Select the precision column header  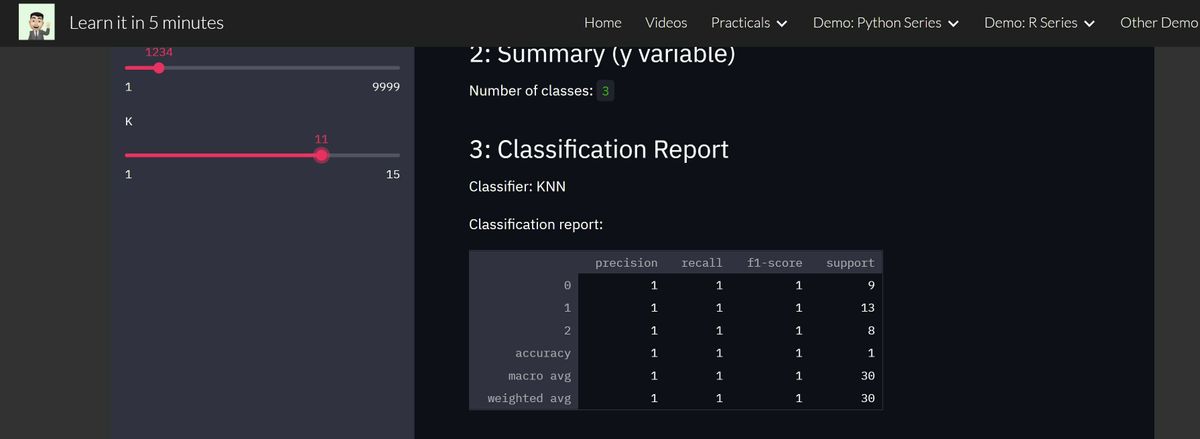626,263
